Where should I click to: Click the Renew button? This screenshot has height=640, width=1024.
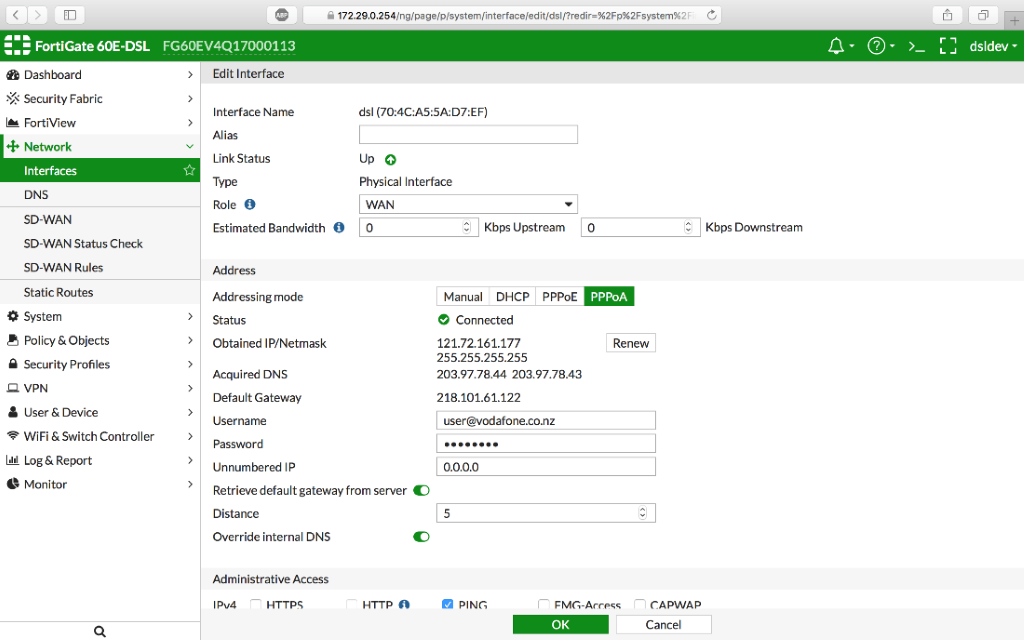(631, 343)
